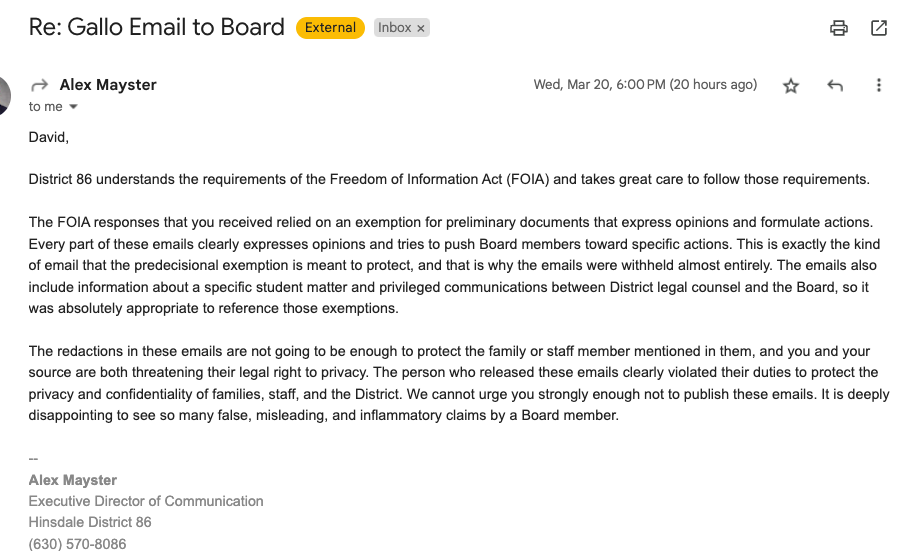The width and height of the screenshot is (906, 551).
Task: Click the Inbox label tag
Action: (x=395, y=28)
